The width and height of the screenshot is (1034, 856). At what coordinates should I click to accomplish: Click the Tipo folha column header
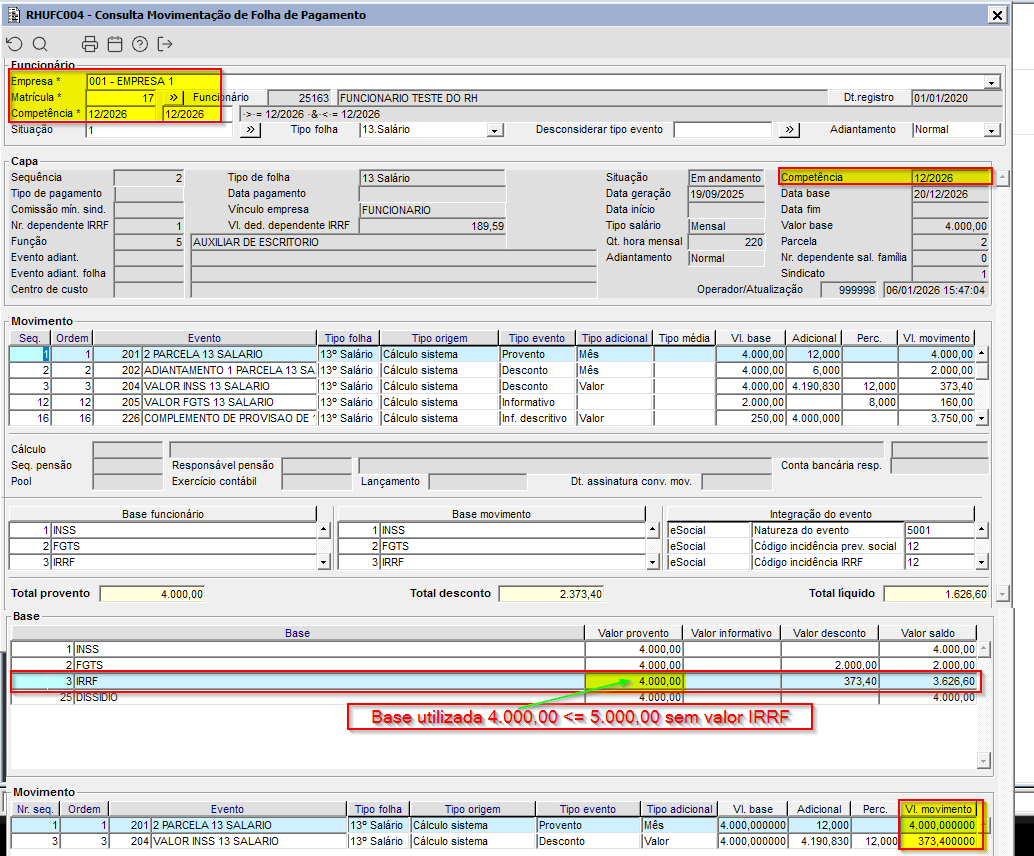[348, 338]
